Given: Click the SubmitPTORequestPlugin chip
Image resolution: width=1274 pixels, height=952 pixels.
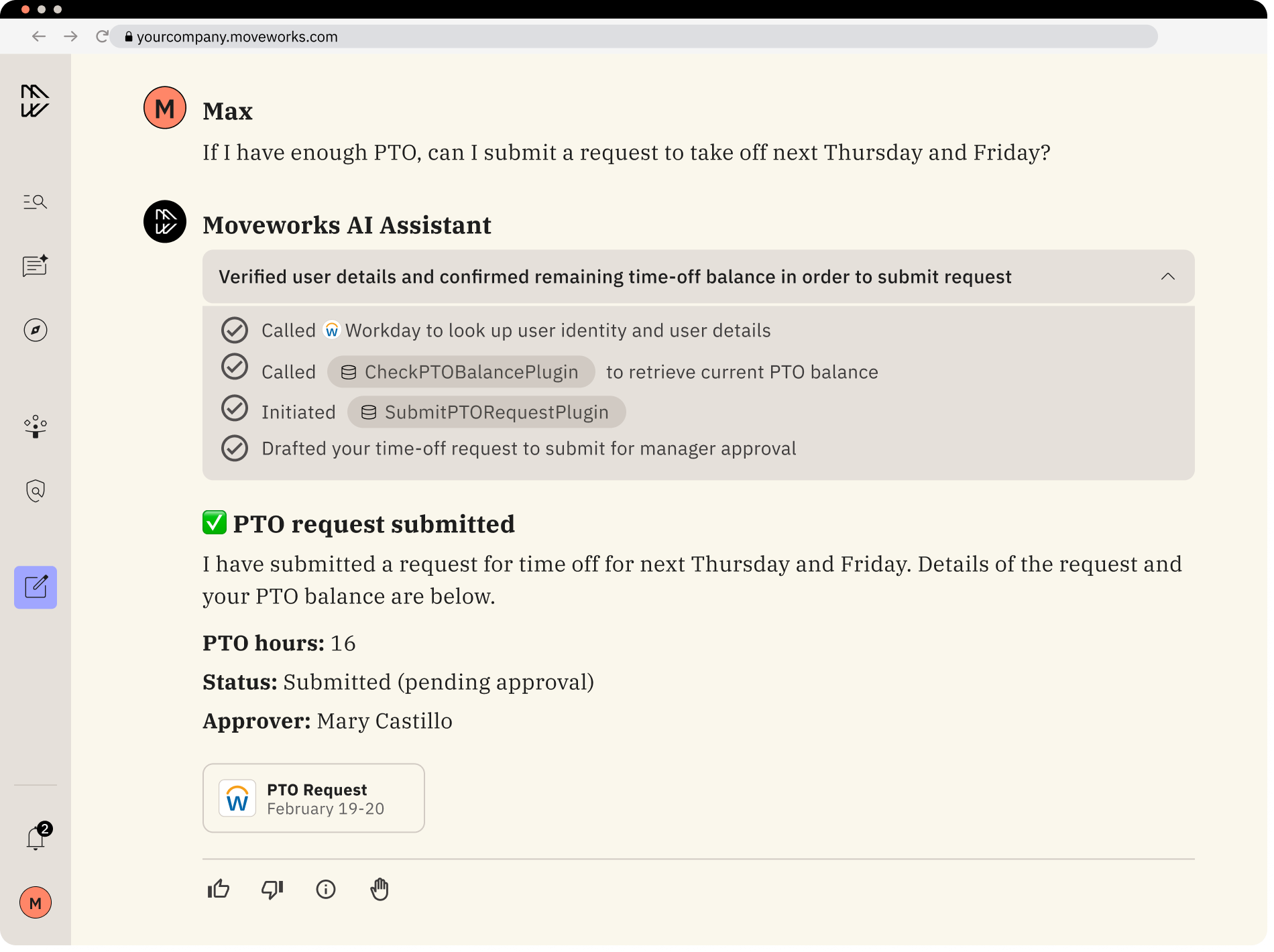Looking at the screenshot, I should point(486,412).
